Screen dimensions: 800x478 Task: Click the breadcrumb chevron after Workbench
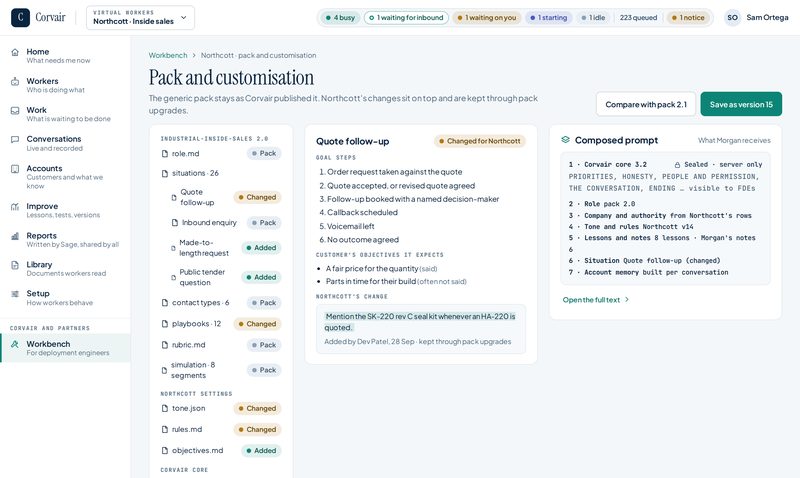[x=194, y=56]
